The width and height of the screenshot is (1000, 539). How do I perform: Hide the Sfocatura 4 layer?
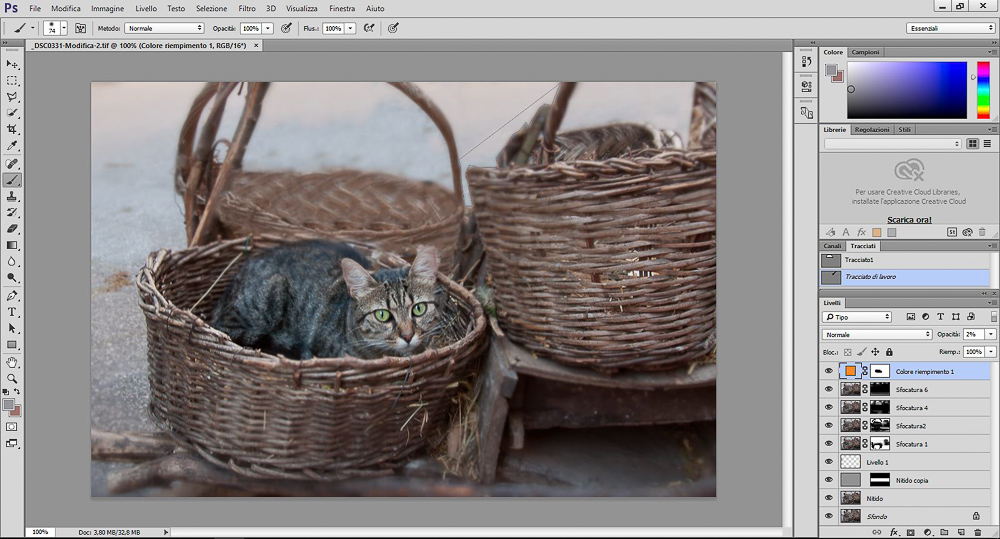[x=828, y=407]
